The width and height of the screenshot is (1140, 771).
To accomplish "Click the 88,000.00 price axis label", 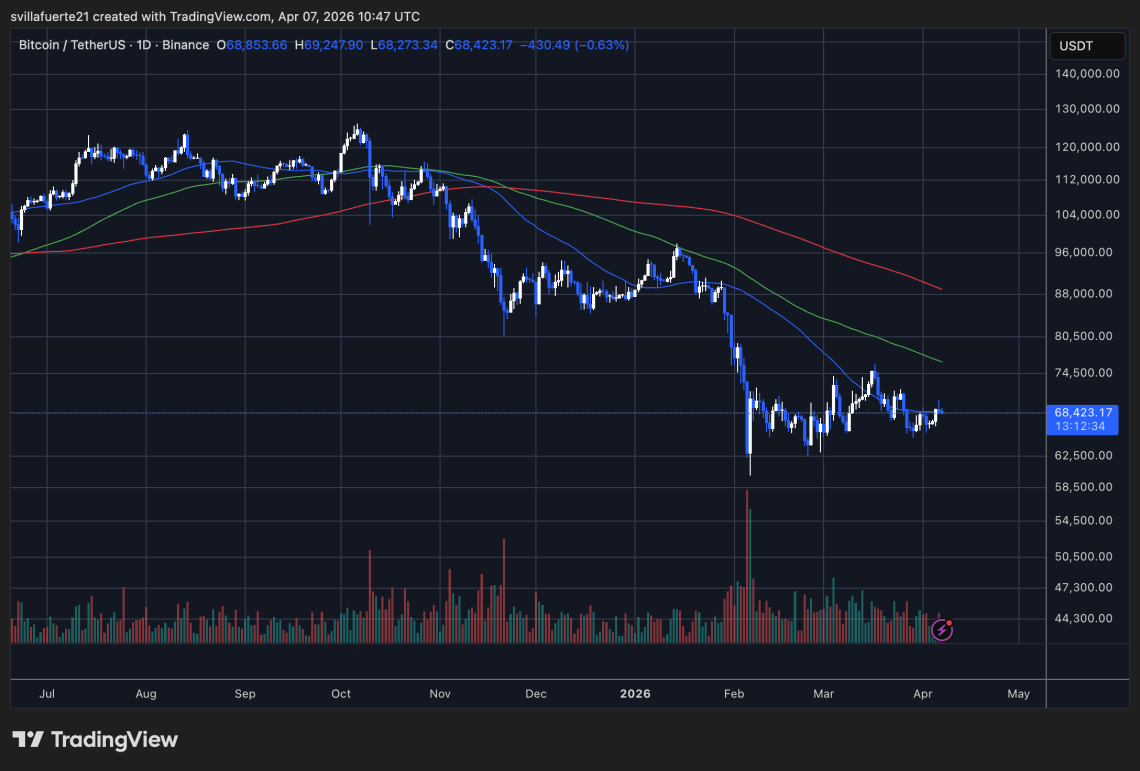I will point(1083,294).
